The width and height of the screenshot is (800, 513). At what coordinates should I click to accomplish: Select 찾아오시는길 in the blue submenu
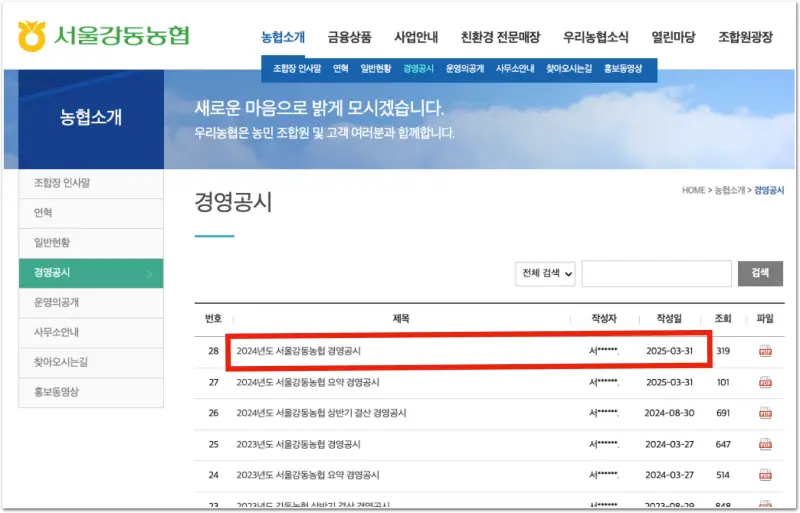(x=569, y=69)
